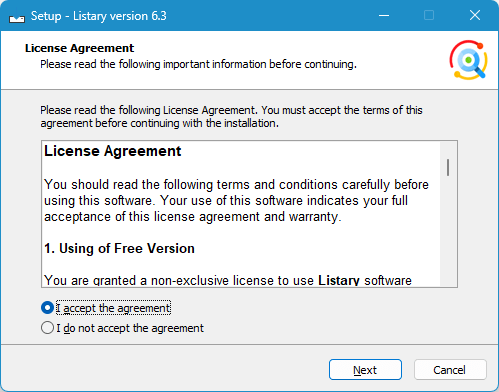Proceed with the Next button
The width and height of the screenshot is (499, 392).
[365, 370]
